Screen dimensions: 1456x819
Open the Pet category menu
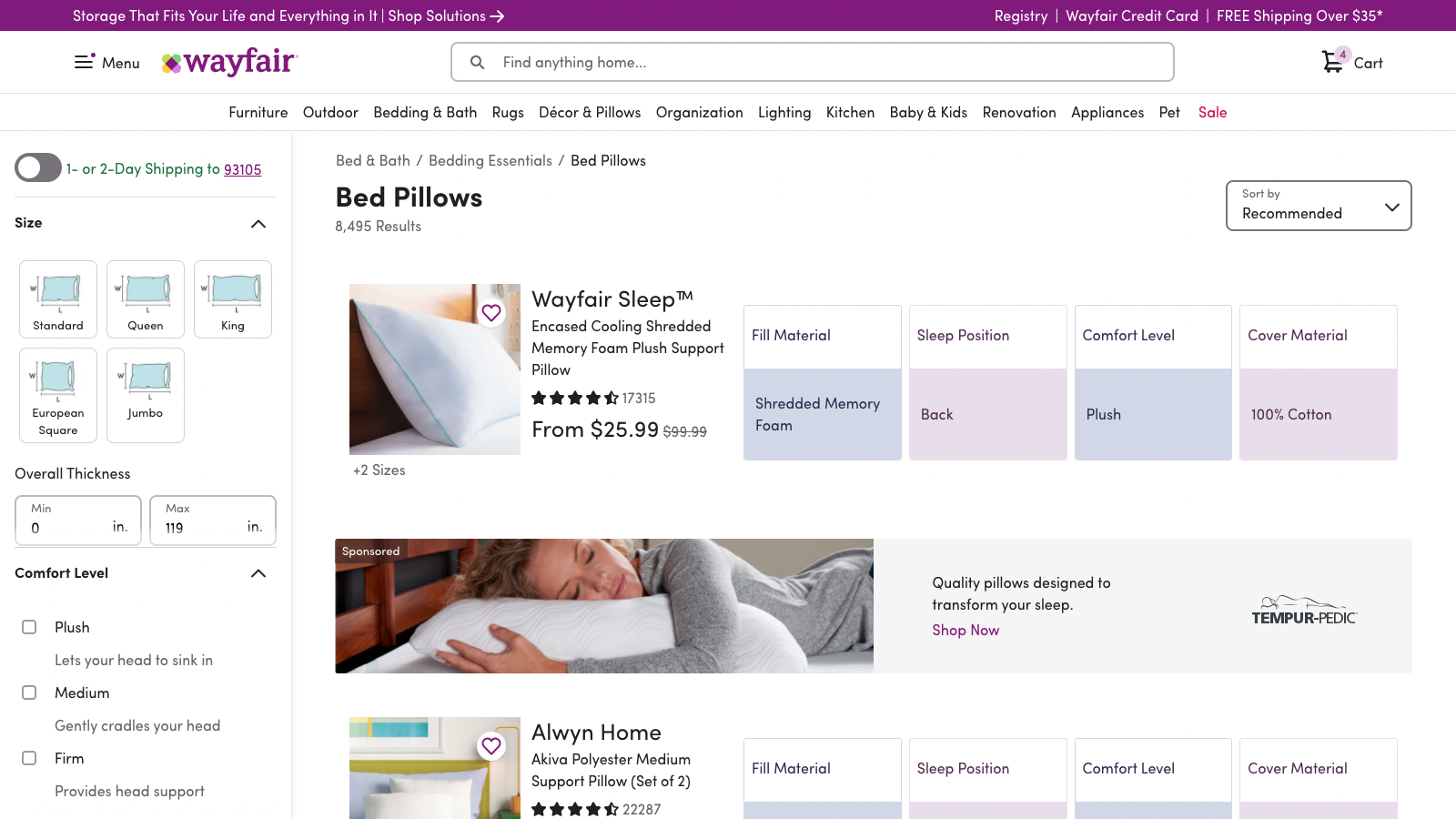[1169, 112]
